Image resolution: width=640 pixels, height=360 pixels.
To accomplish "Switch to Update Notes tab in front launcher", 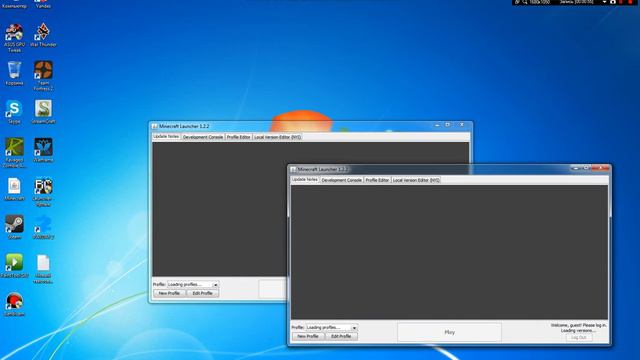I will point(304,180).
